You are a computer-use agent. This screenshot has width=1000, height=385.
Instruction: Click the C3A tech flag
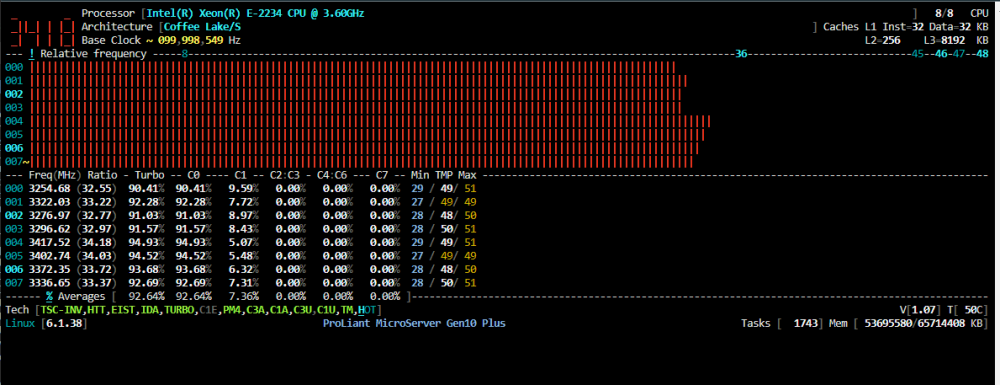[x=254, y=310]
